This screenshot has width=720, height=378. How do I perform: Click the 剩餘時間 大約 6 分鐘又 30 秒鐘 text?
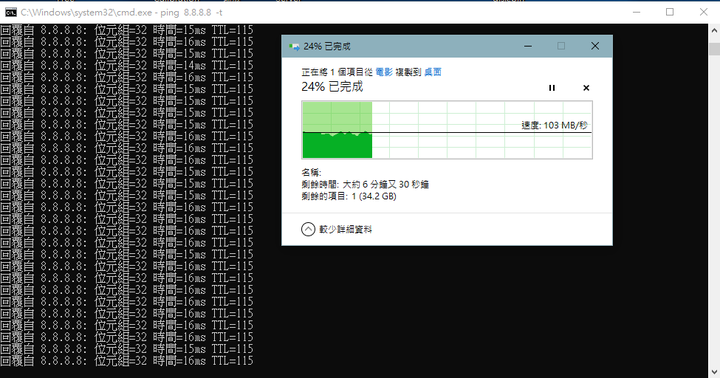pyautogui.click(x=365, y=185)
